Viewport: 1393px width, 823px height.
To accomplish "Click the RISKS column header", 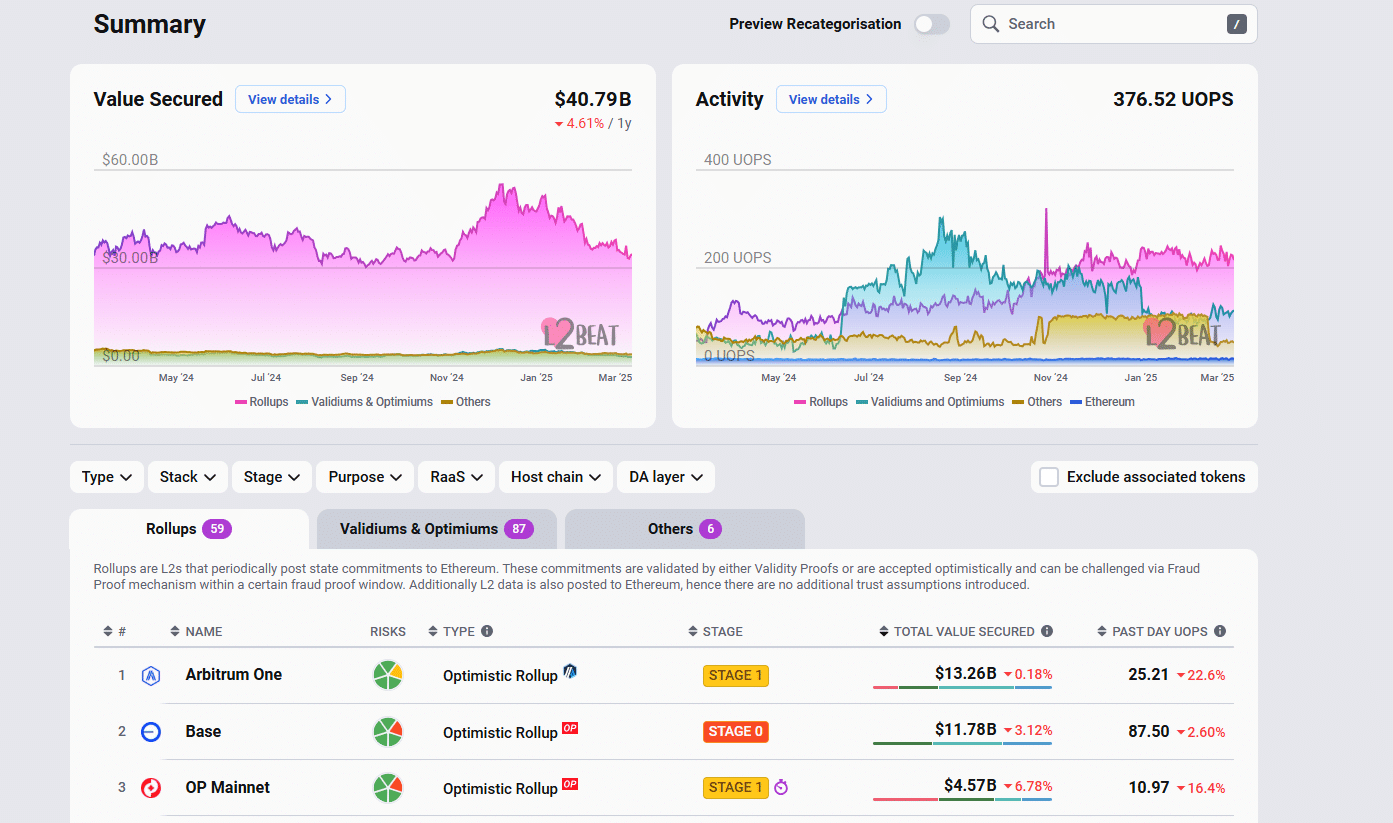I will (x=388, y=631).
